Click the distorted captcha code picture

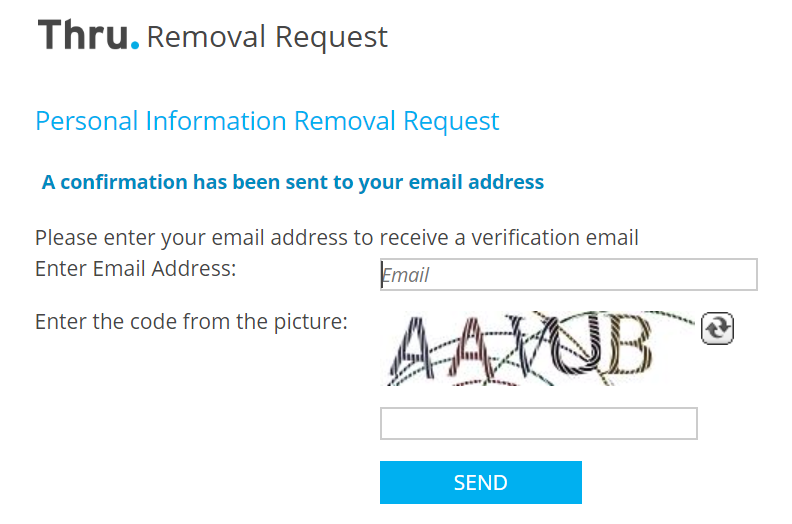pyautogui.click(x=537, y=349)
